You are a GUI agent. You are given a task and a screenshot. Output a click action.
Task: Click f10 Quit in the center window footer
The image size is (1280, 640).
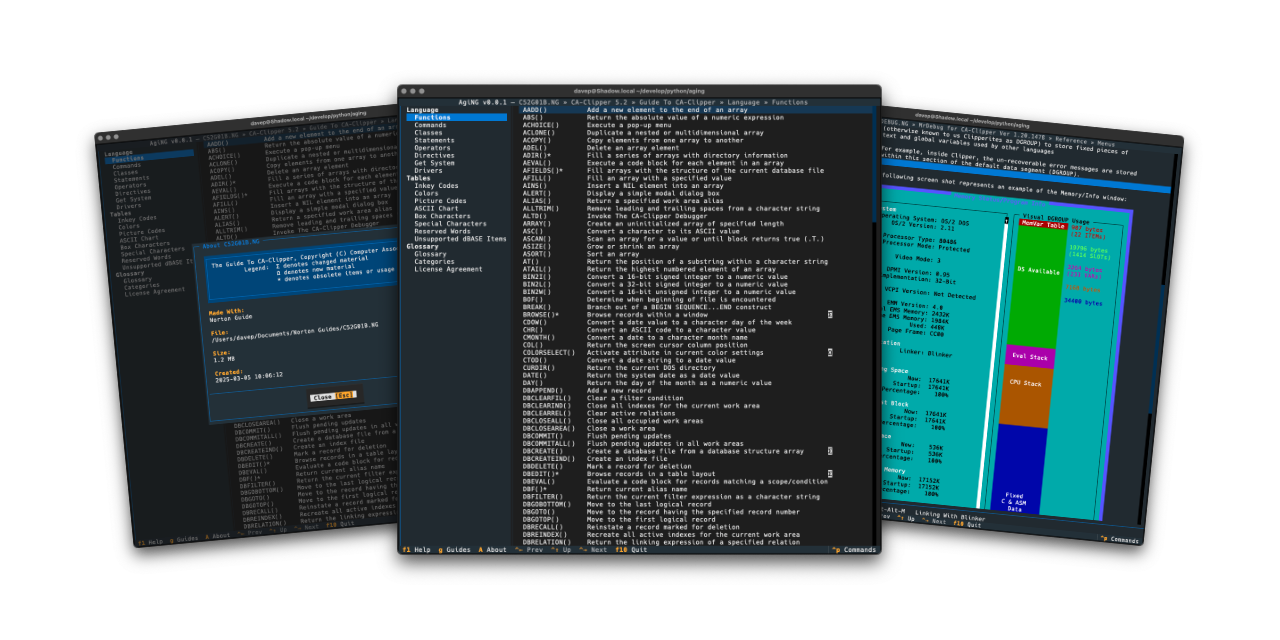[x=631, y=549]
